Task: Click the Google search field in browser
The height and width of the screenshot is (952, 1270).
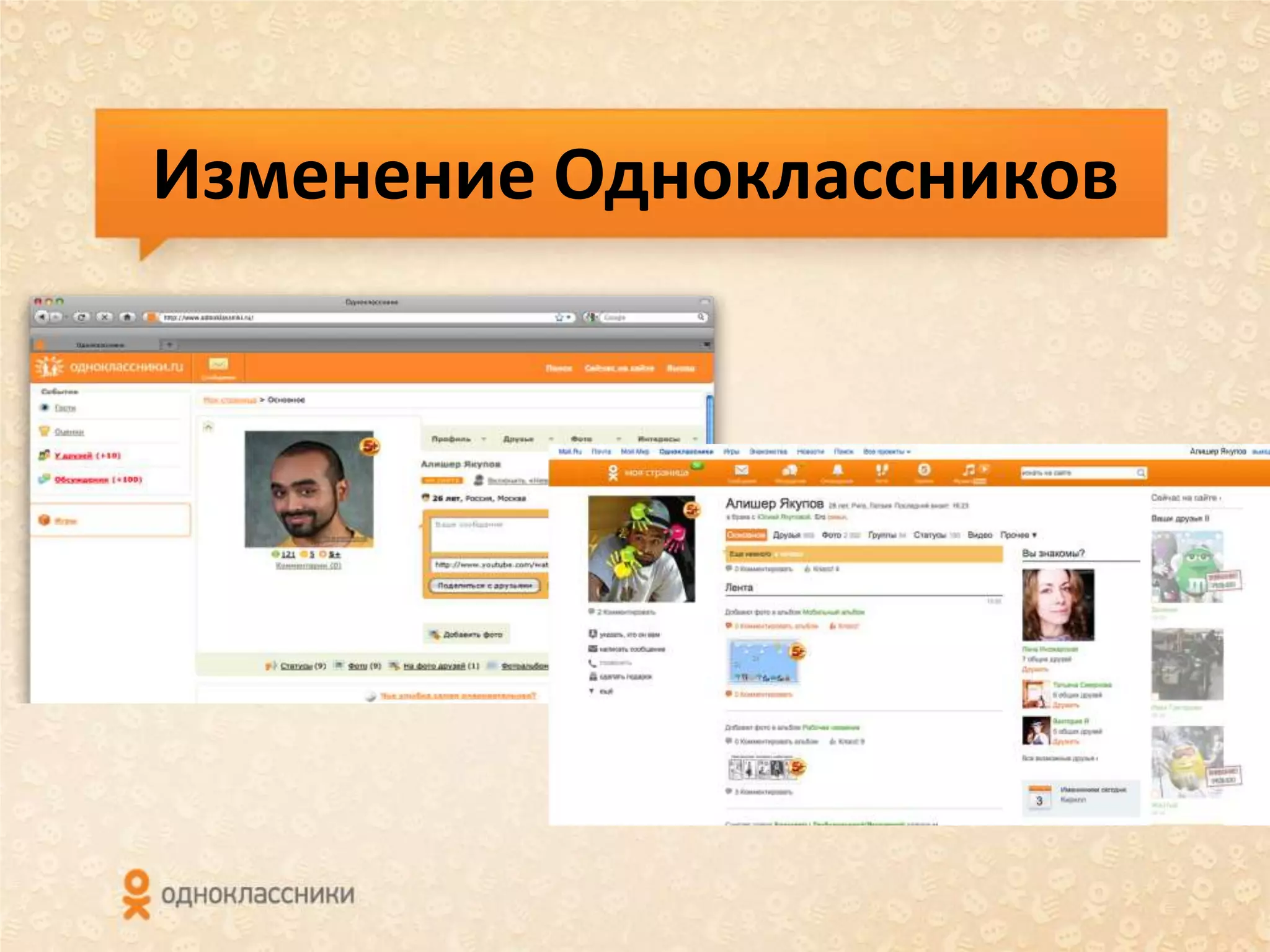Action: click(648, 317)
